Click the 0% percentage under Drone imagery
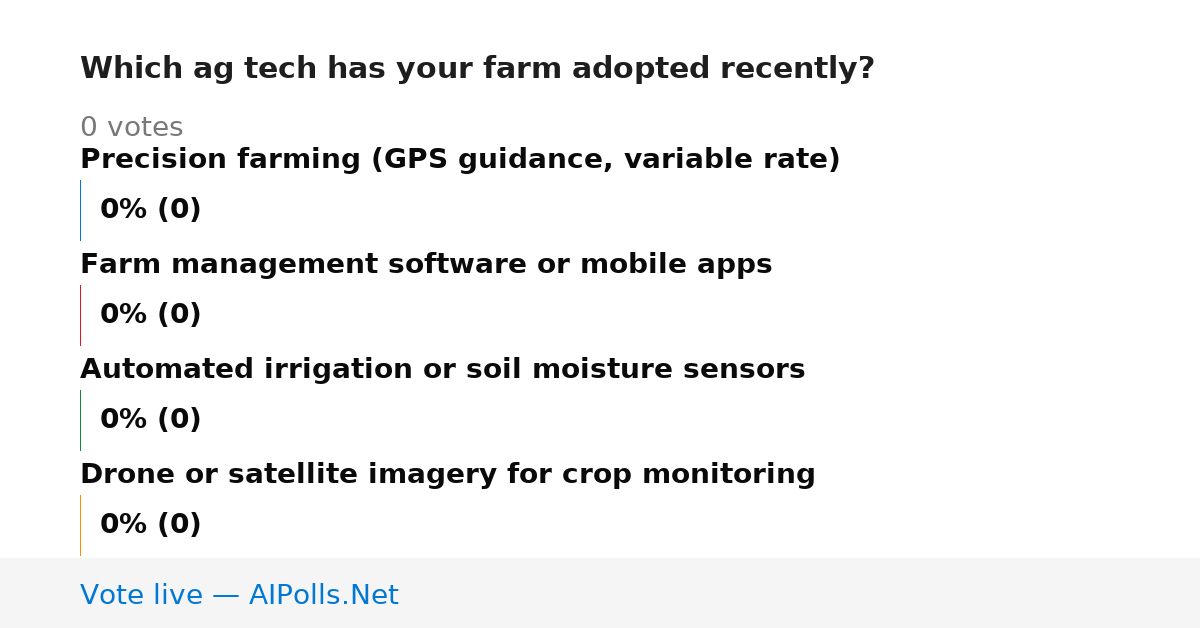 click(x=124, y=525)
